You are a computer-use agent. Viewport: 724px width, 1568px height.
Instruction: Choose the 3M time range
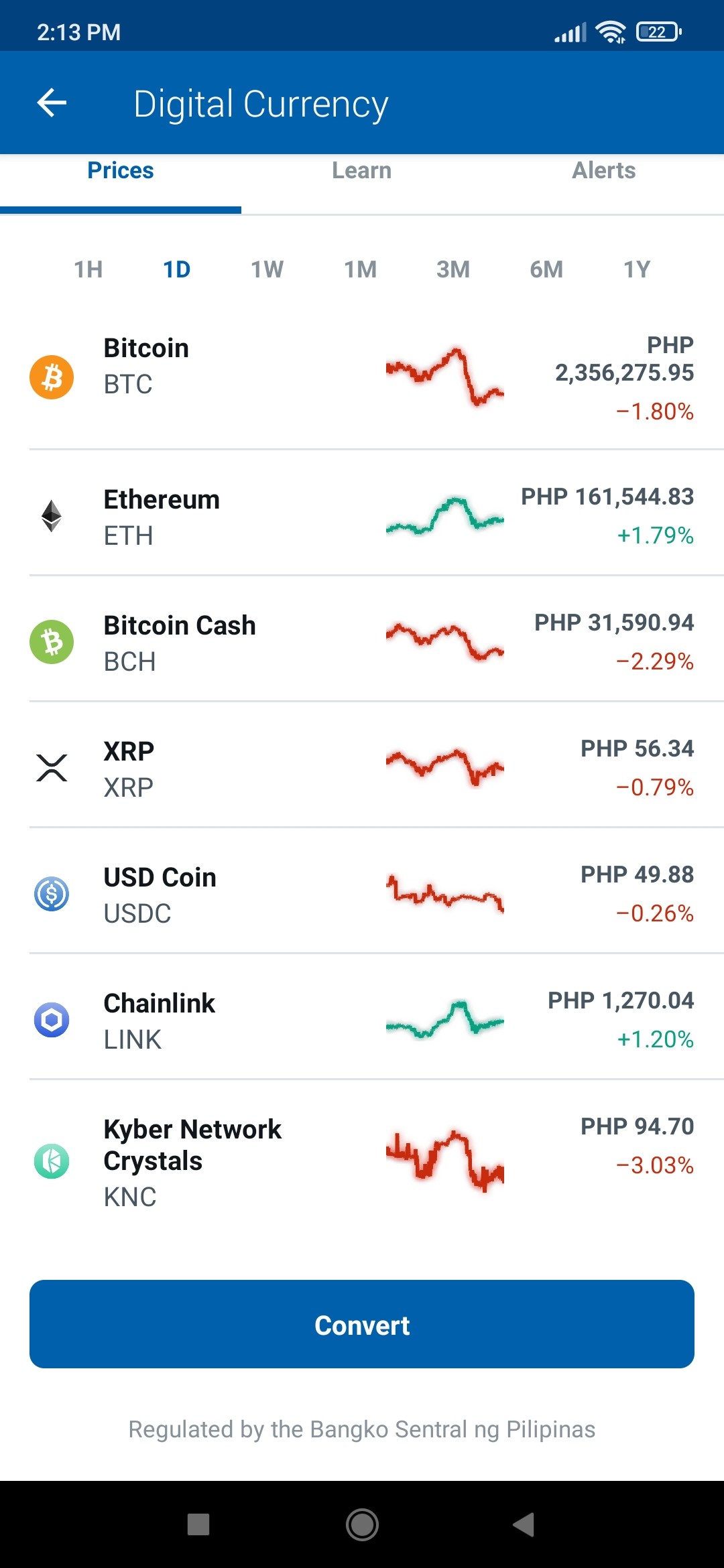(x=453, y=269)
